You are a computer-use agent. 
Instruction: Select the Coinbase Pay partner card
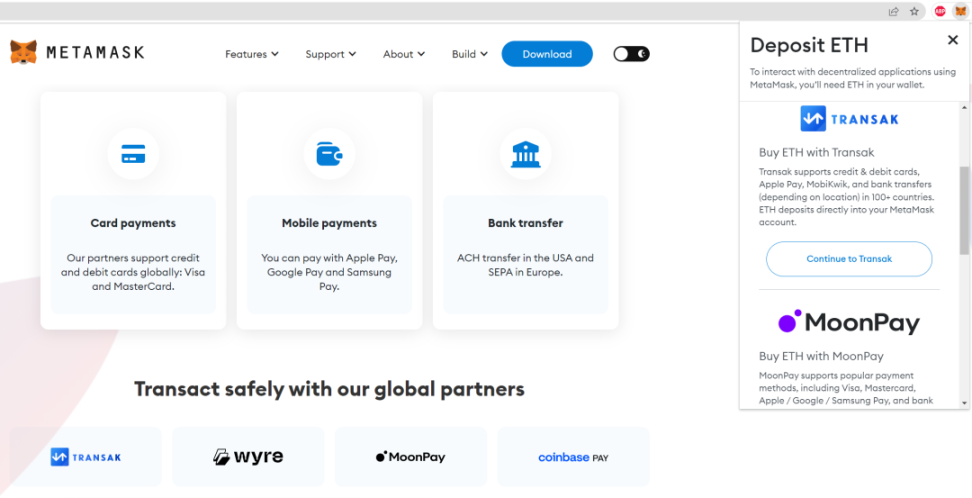pyautogui.click(x=573, y=457)
